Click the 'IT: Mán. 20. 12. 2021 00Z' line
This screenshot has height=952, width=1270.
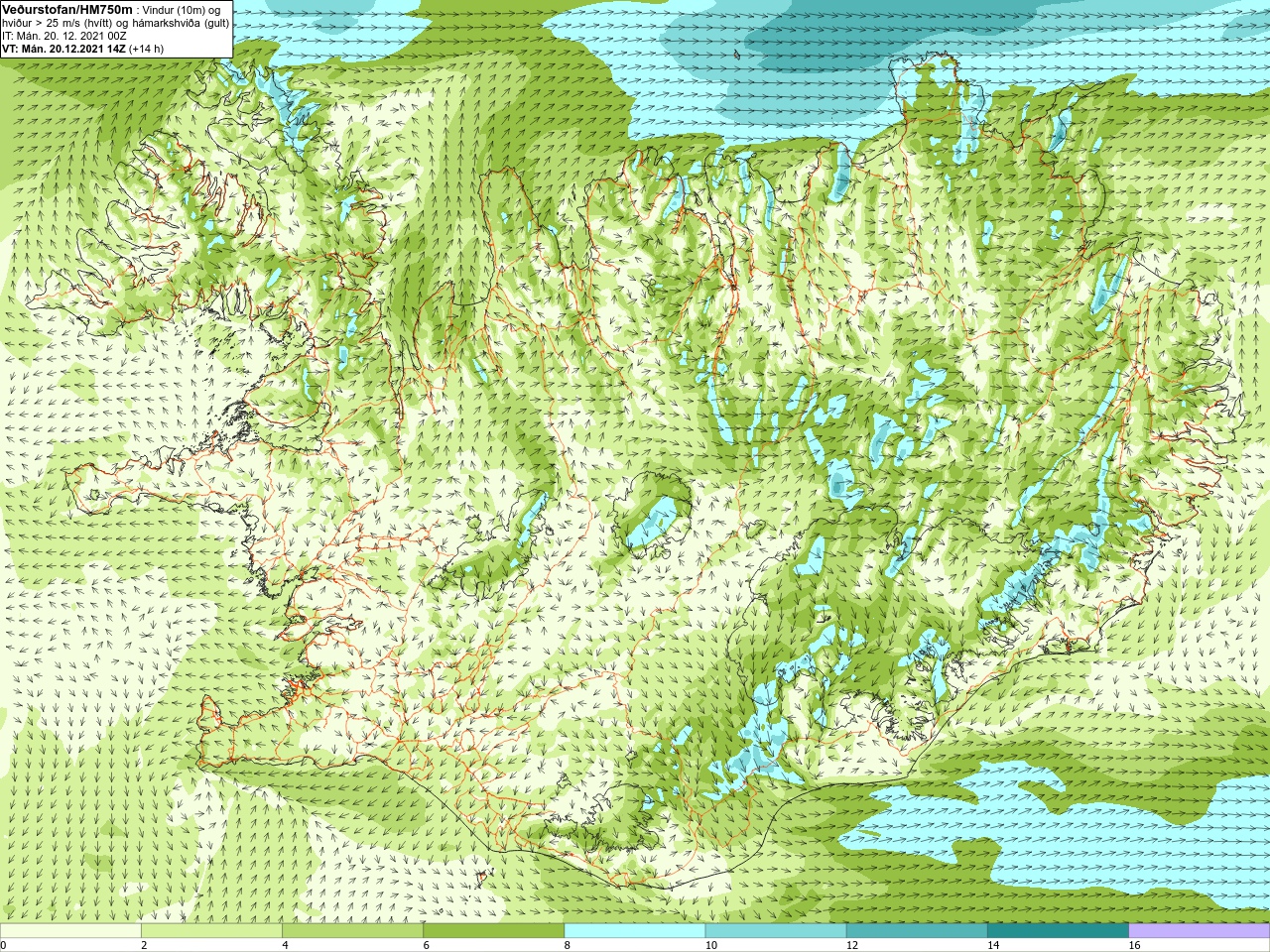click(64, 35)
